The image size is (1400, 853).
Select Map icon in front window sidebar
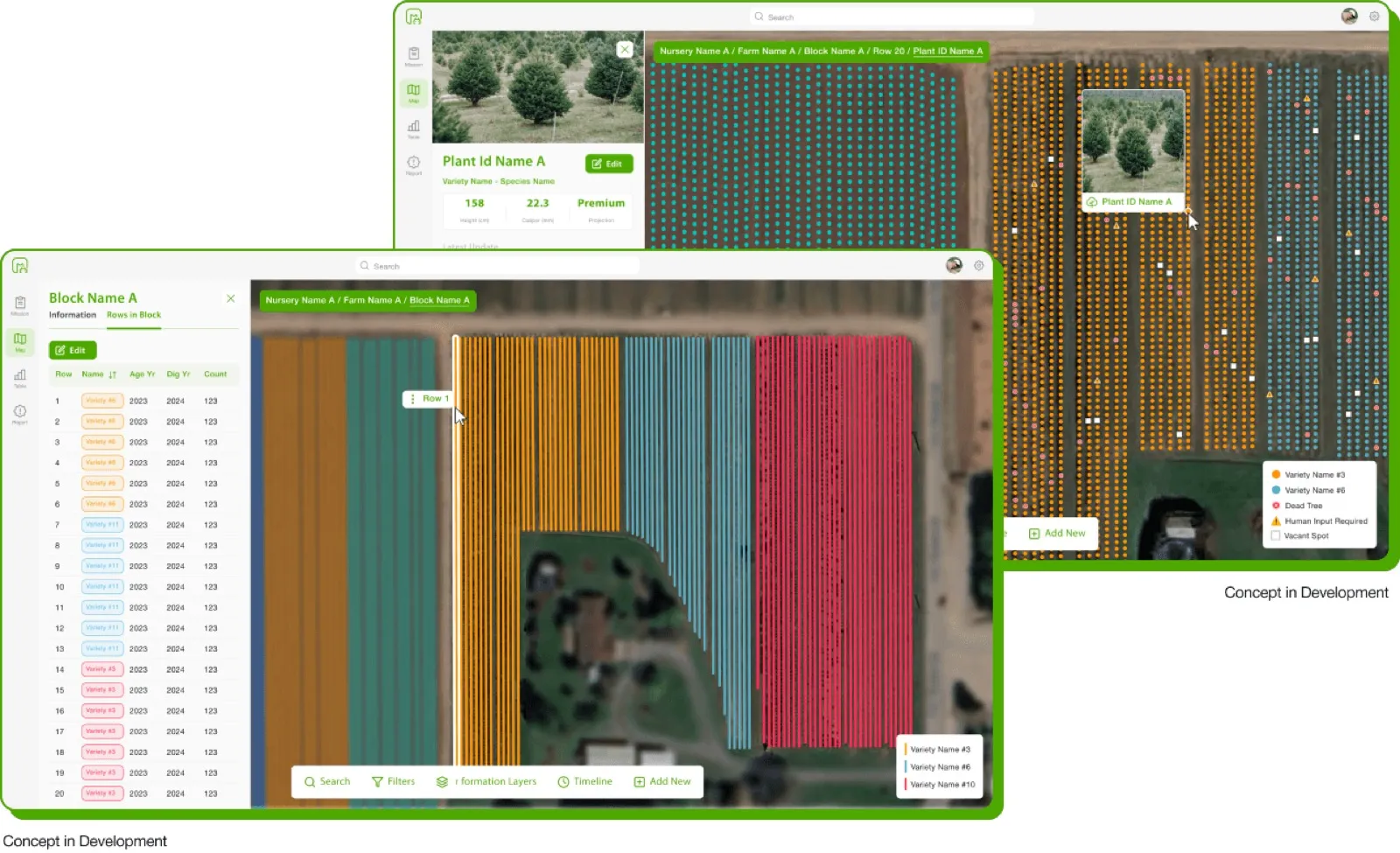click(x=20, y=341)
